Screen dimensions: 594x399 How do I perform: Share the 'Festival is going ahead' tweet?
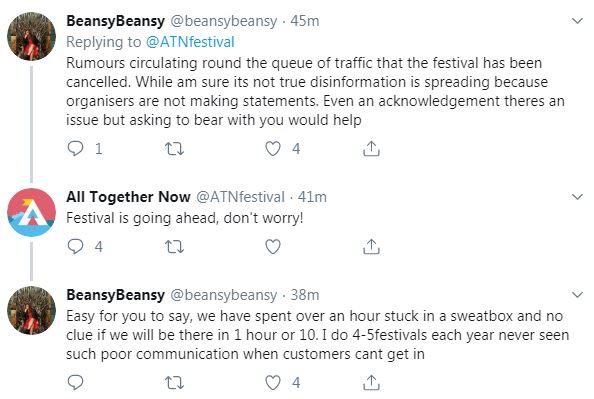(371, 247)
